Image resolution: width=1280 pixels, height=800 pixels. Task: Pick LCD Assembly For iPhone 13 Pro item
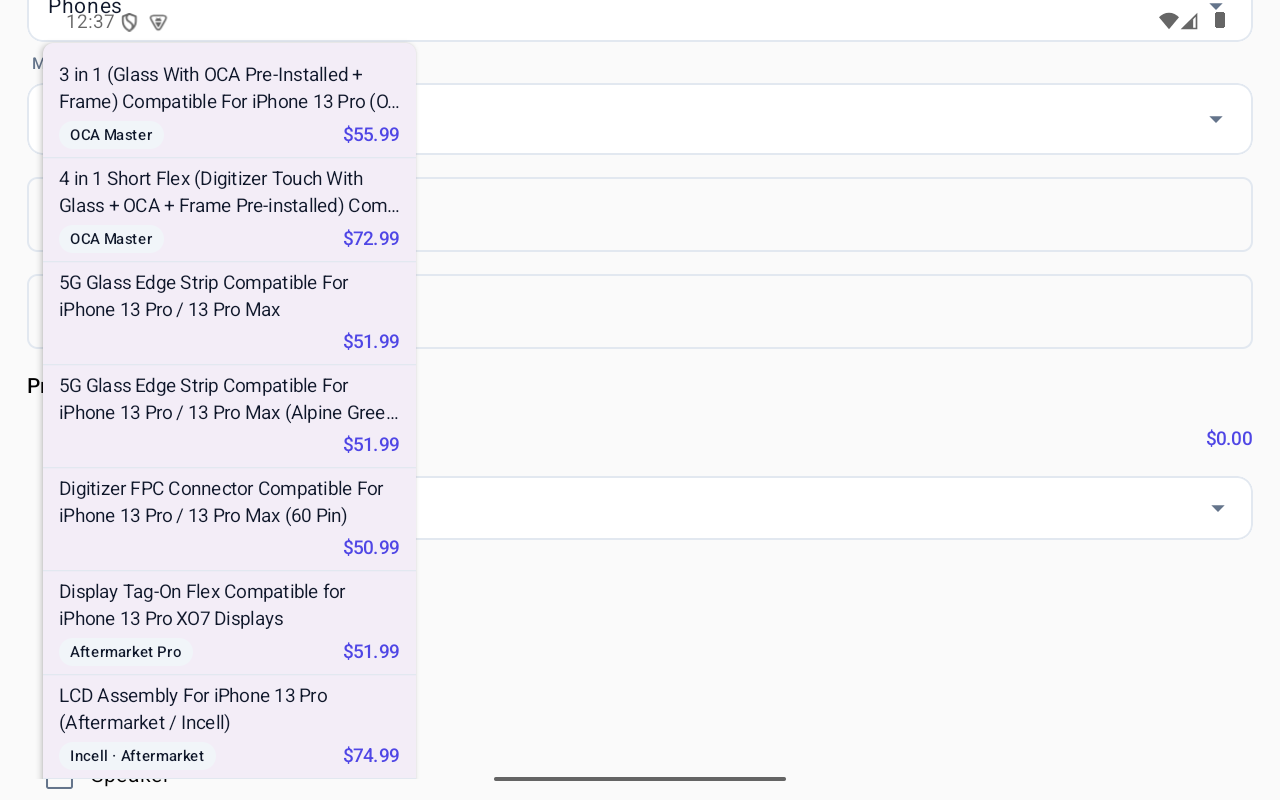pyautogui.click(x=229, y=726)
